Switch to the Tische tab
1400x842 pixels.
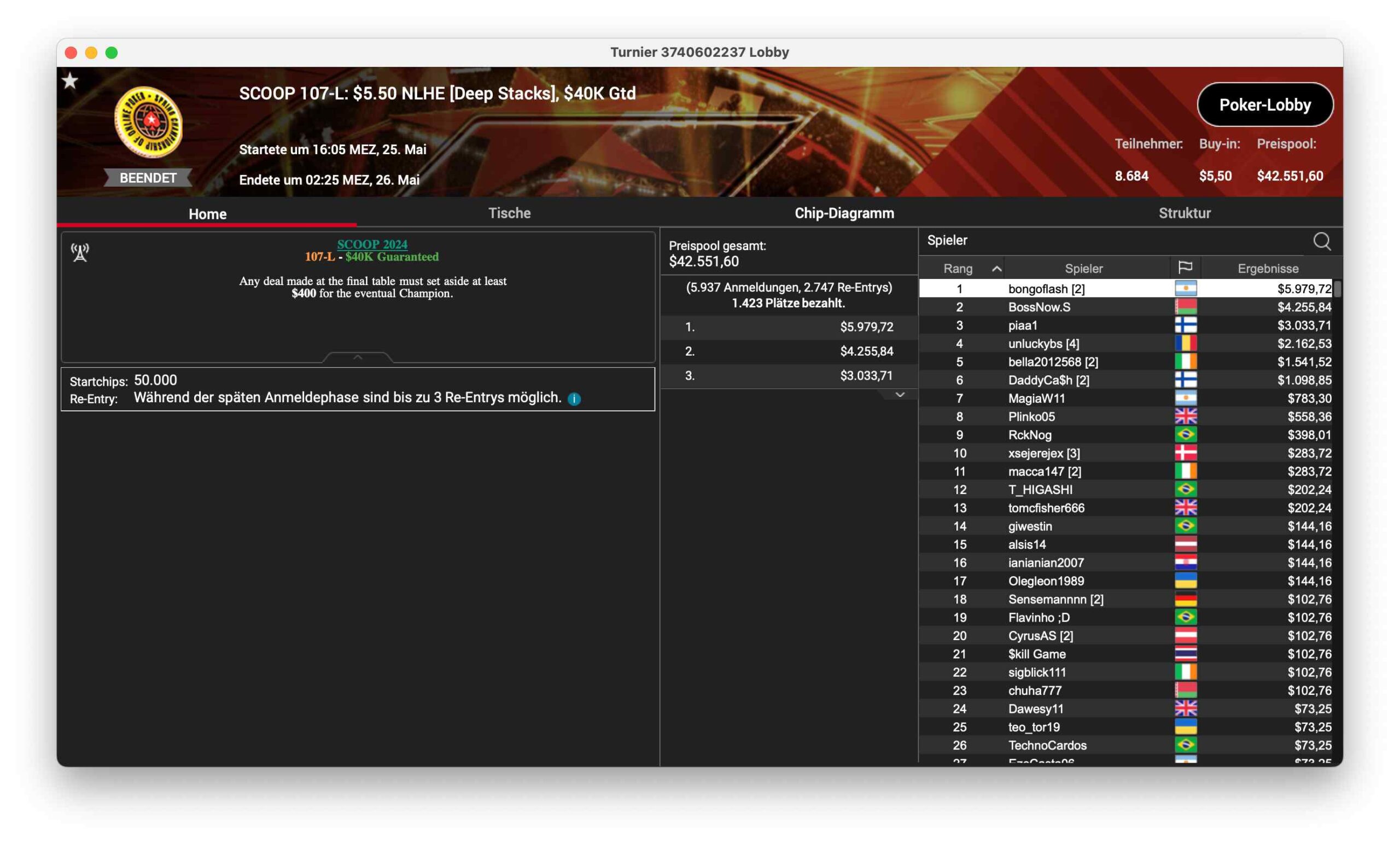coord(509,213)
